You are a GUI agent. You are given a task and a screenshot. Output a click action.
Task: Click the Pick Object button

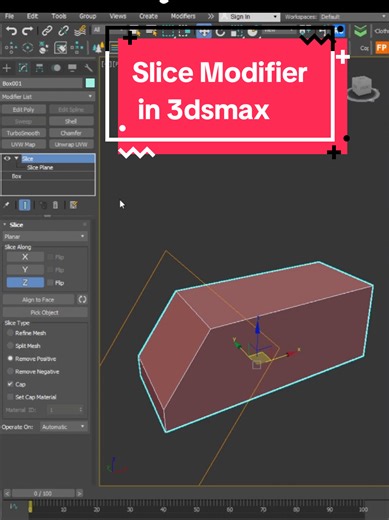point(45,312)
